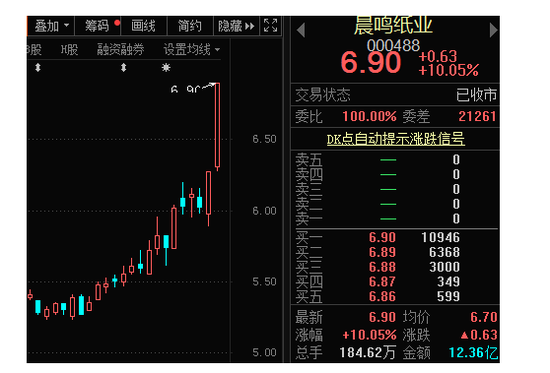
Task: Go to previous stock with left arrow
Action: [301, 30]
